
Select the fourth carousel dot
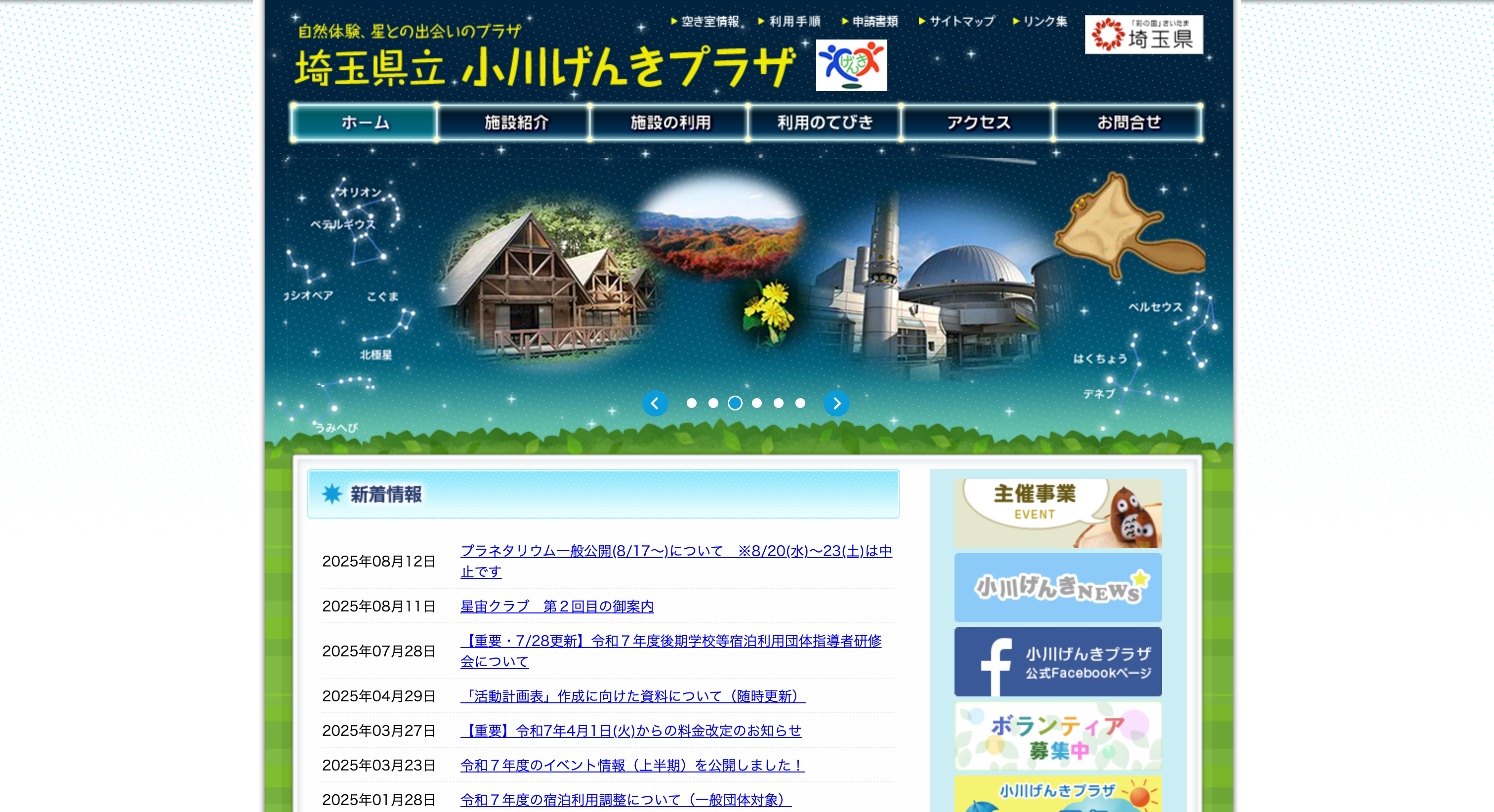[x=757, y=403]
